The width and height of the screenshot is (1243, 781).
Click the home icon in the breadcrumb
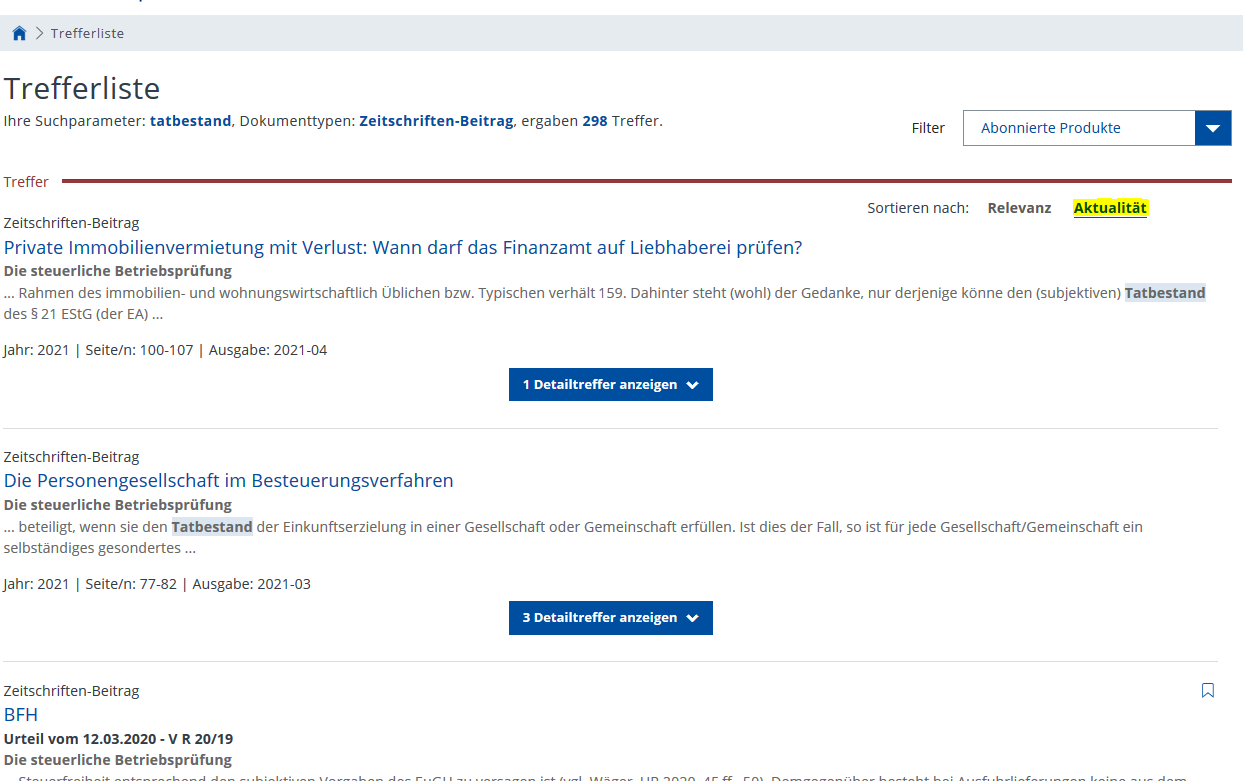click(x=19, y=33)
